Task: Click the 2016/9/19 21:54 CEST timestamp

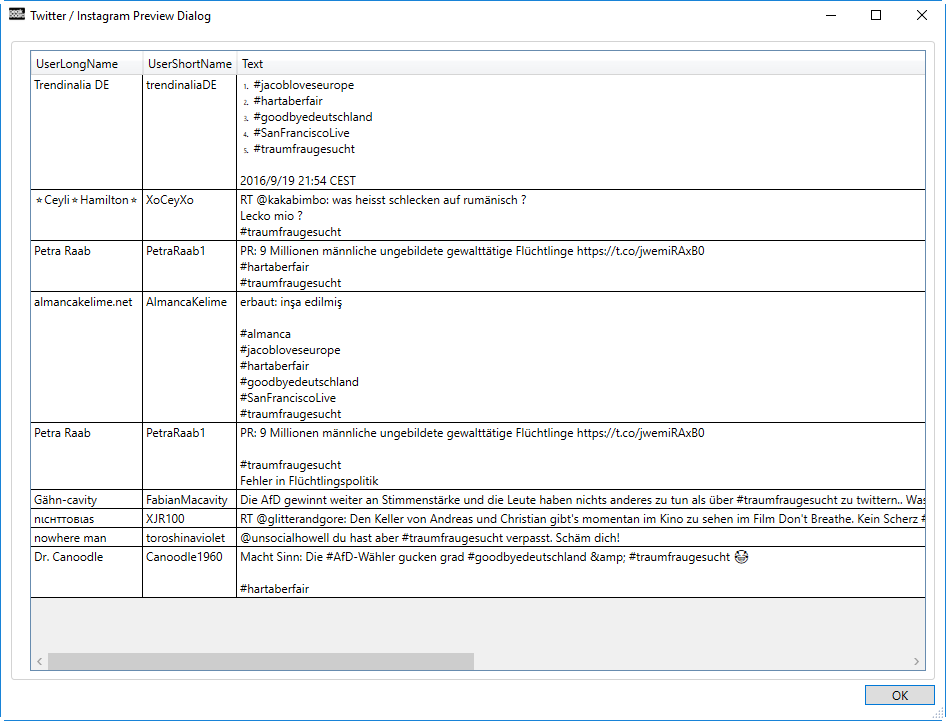Action: click(x=298, y=180)
